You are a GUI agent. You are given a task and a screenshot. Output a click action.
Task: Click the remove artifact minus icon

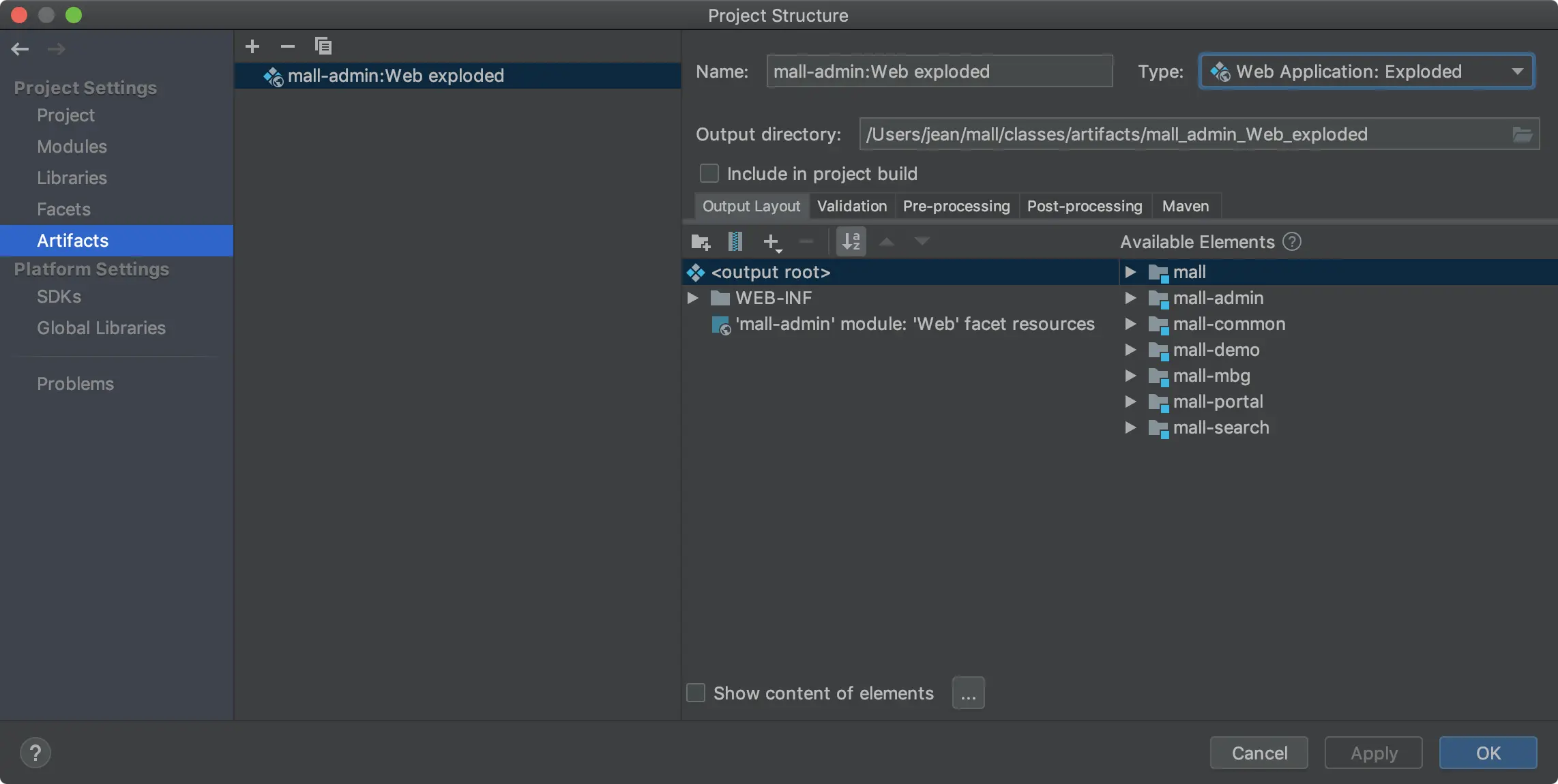click(288, 46)
